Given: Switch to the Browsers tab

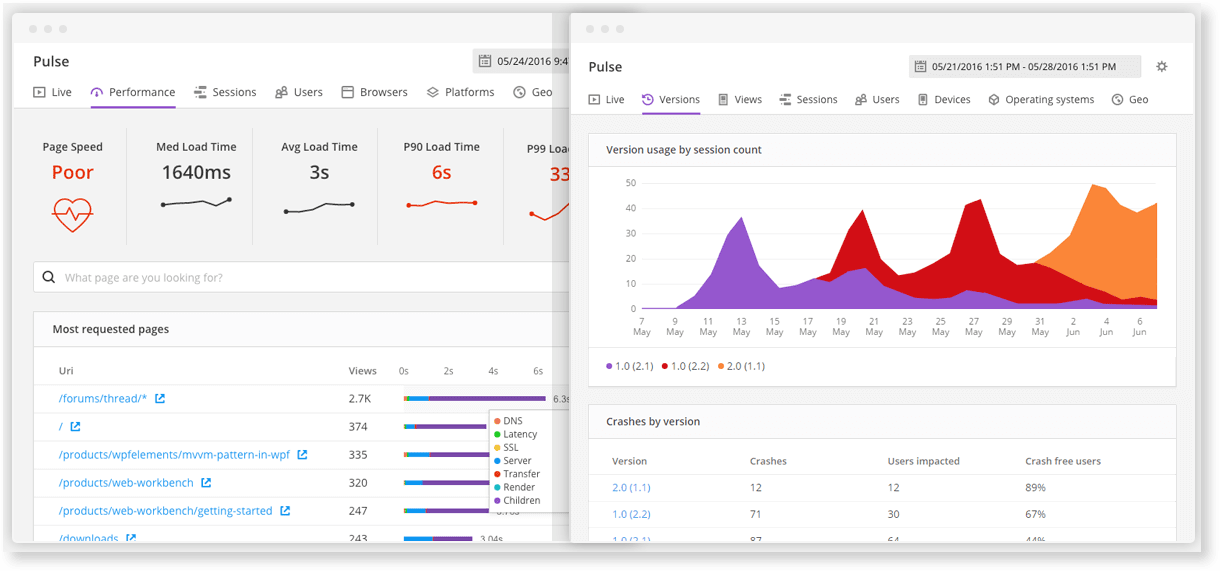Looking at the screenshot, I should click(x=374, y=92).
